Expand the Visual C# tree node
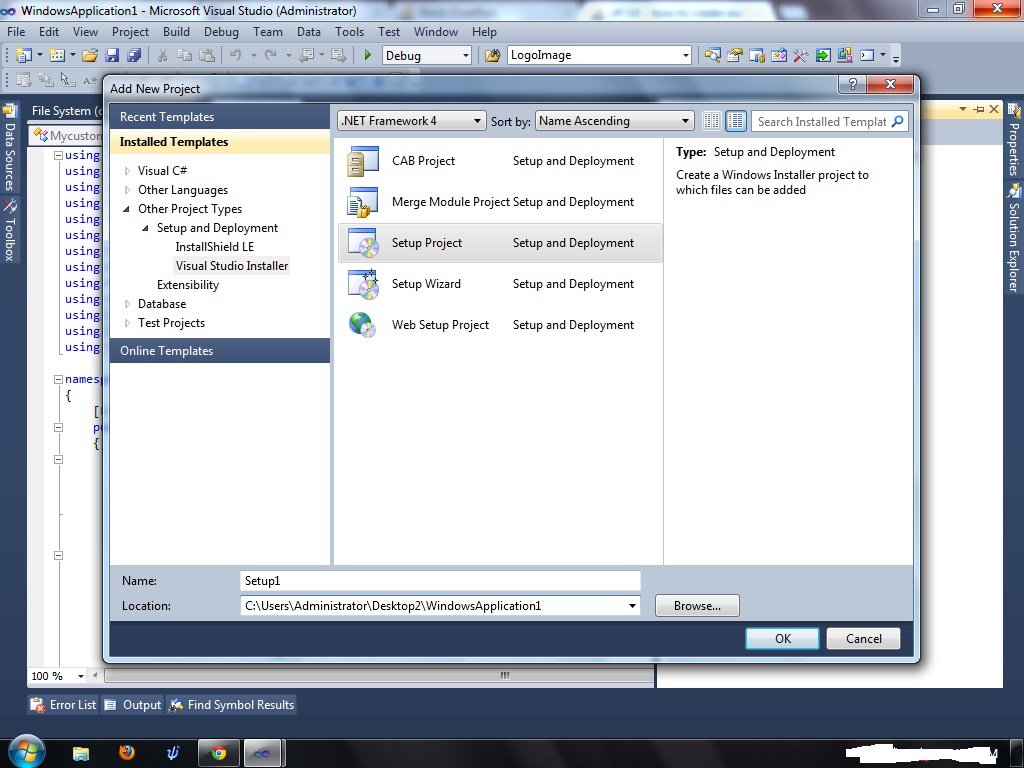The width and height of the screenshot is (1024, 768). 128,171
